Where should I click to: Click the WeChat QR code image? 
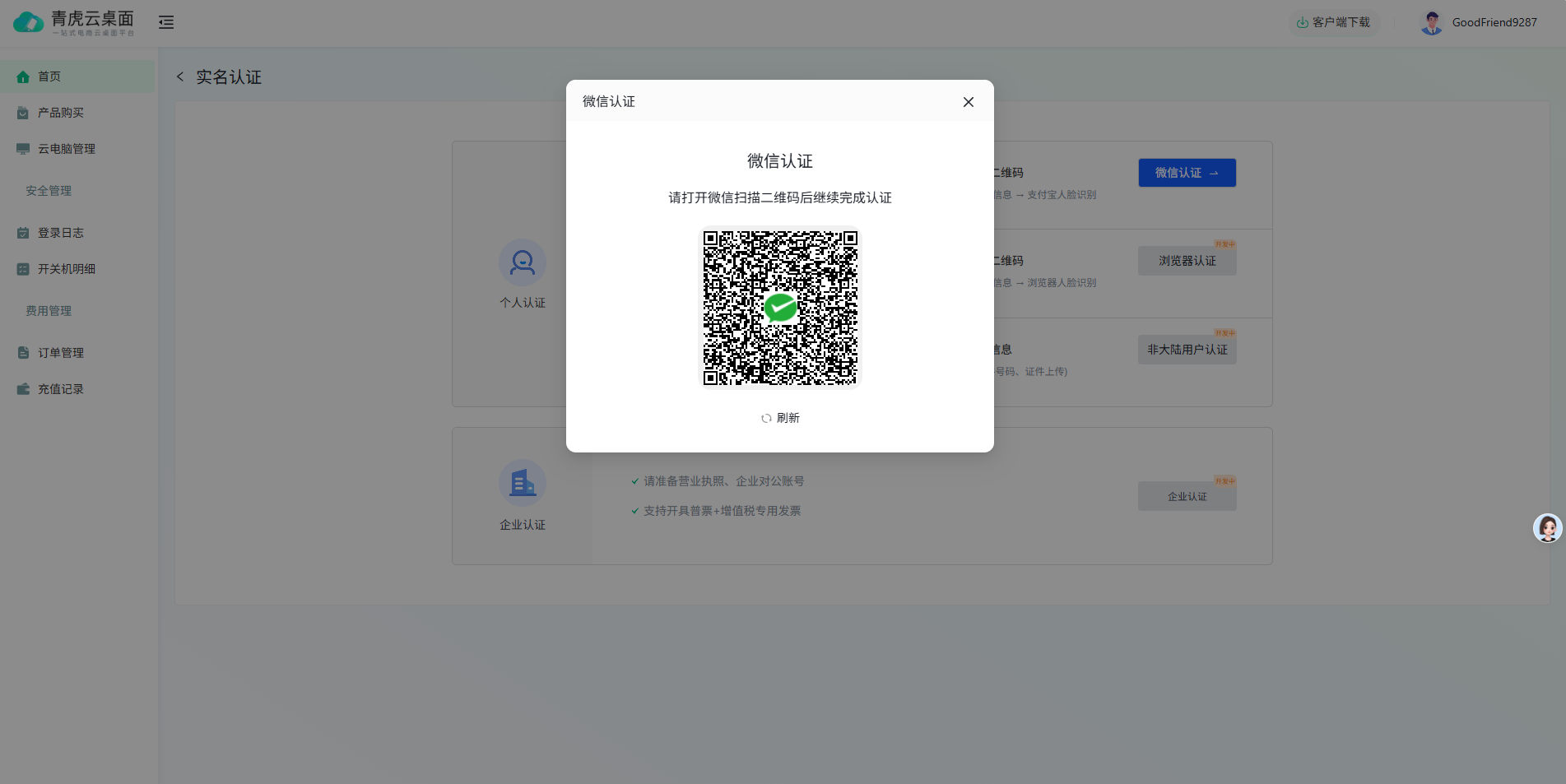point(780,308)
